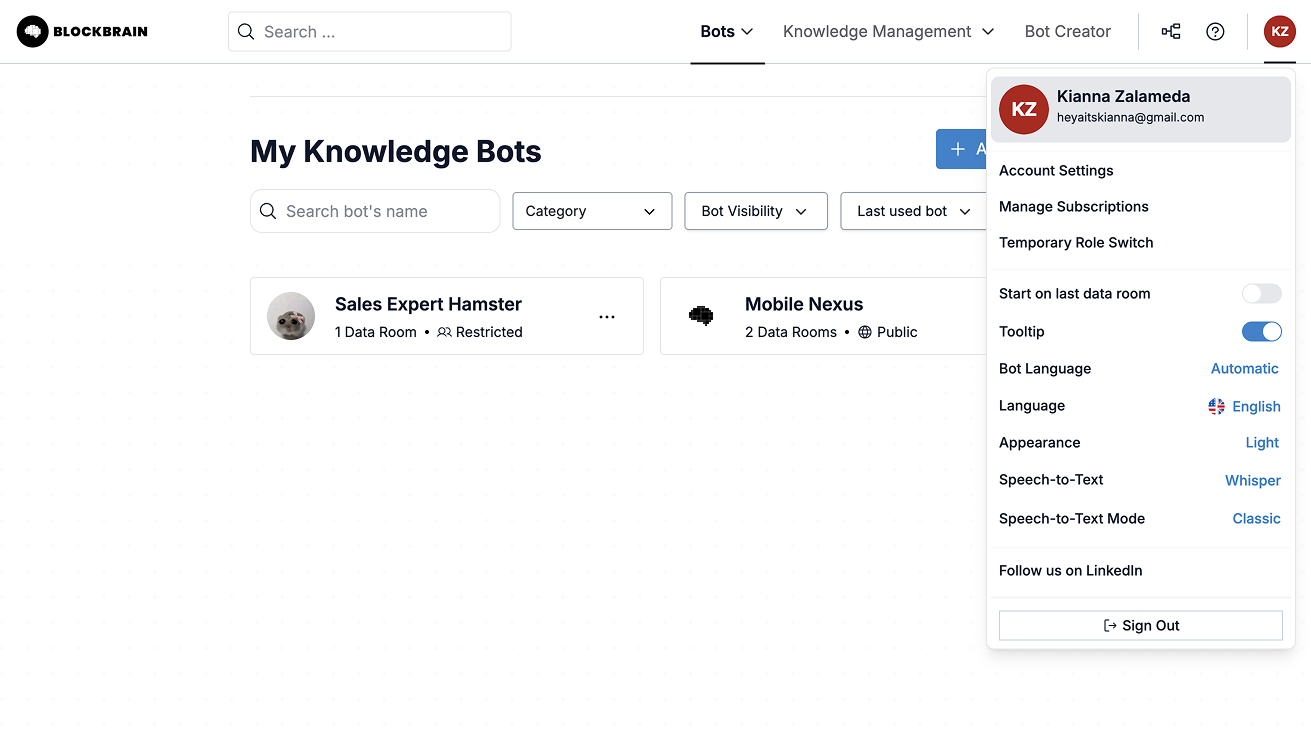
Task: Go to the Bot Creator tab
Action: 1067,32
